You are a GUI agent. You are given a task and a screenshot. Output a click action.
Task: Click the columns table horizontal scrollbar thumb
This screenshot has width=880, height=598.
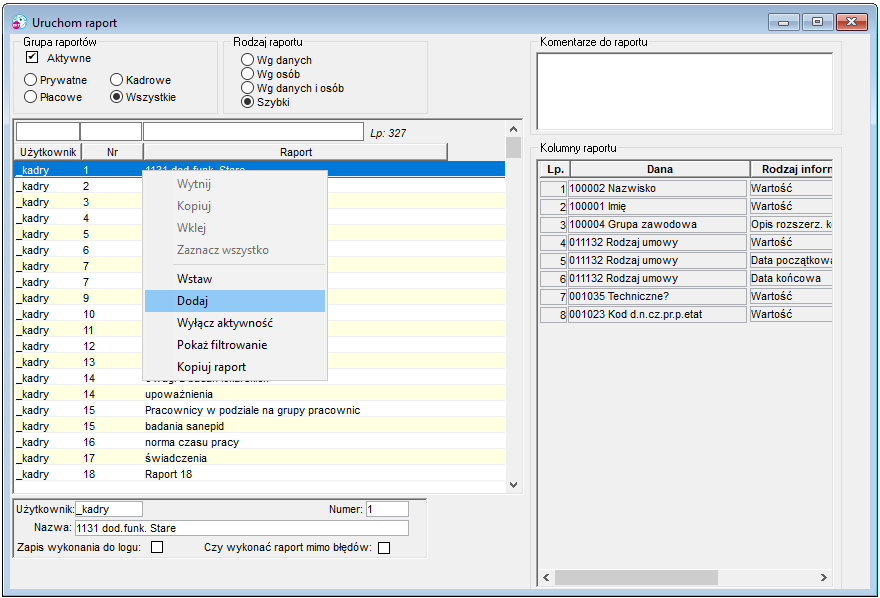click(x=636, y=577)
